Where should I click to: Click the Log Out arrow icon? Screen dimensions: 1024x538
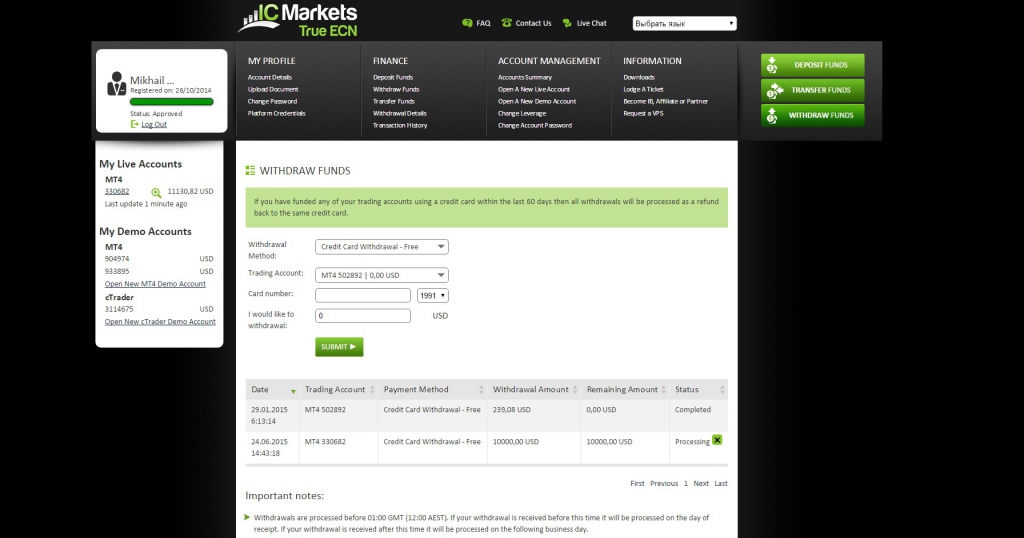tap(135, 124)
